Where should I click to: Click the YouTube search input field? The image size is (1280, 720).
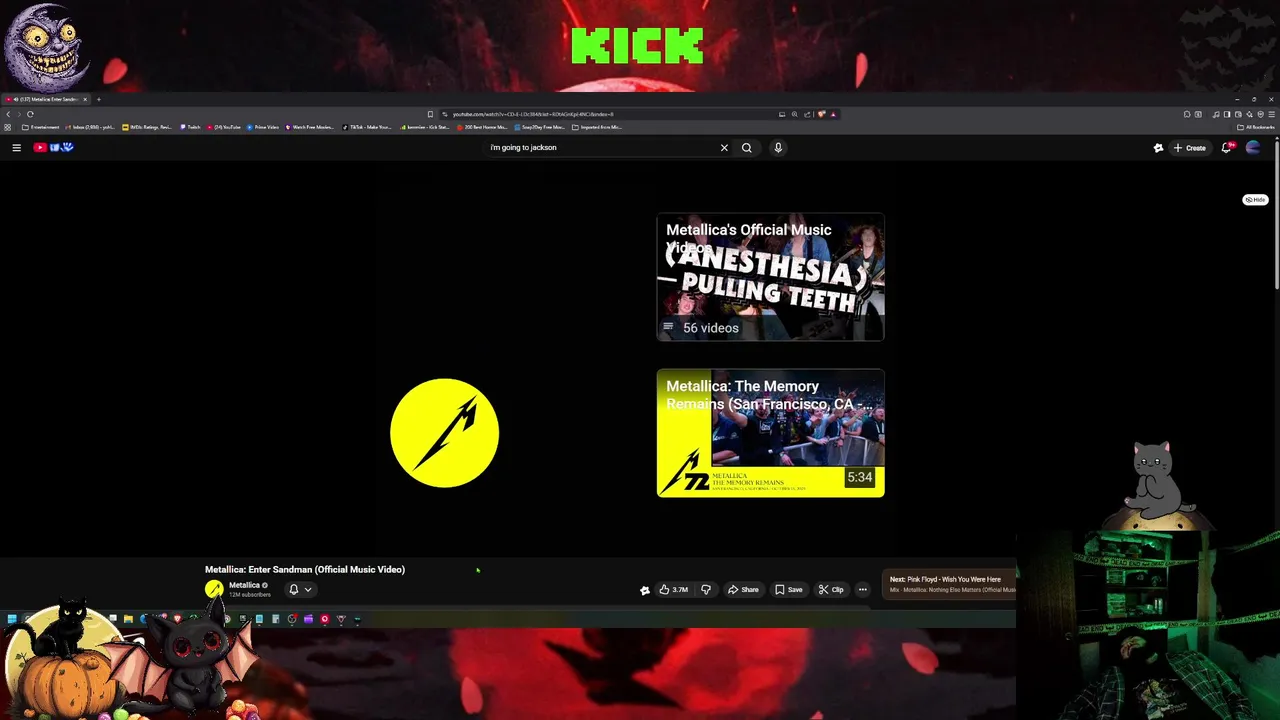pyautogui.click(x=600, y=147)
